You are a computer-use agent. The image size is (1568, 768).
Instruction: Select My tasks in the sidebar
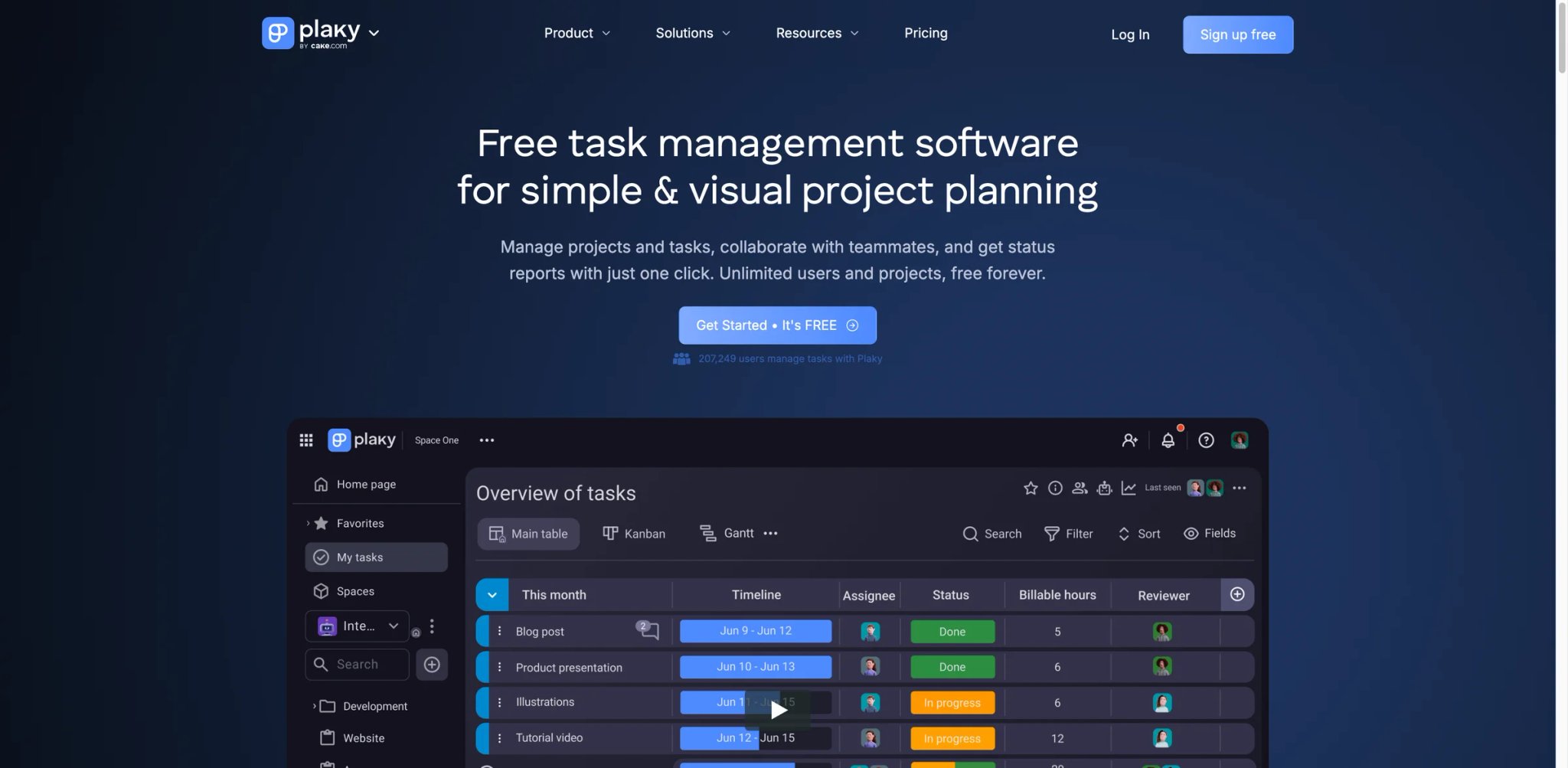[376, 557]
